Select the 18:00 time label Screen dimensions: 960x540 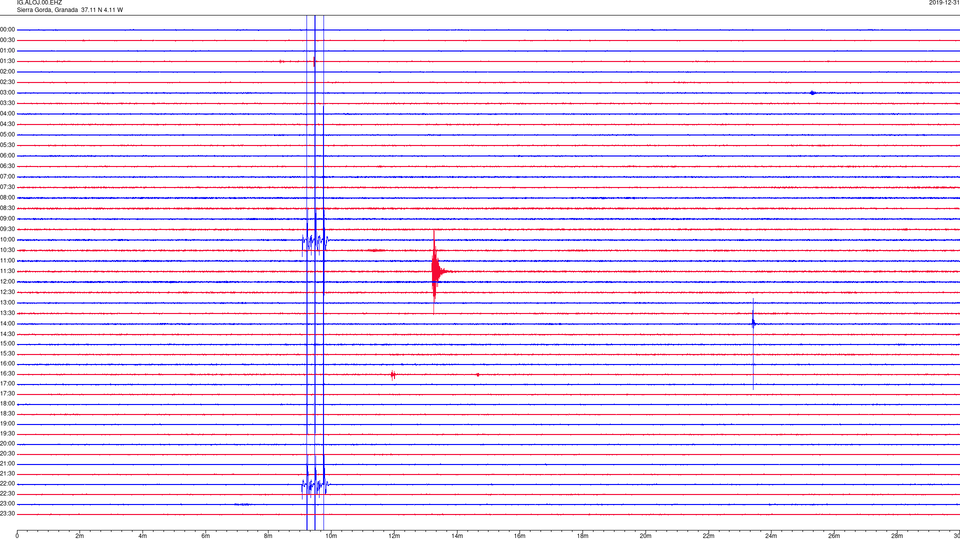(7, 403)
